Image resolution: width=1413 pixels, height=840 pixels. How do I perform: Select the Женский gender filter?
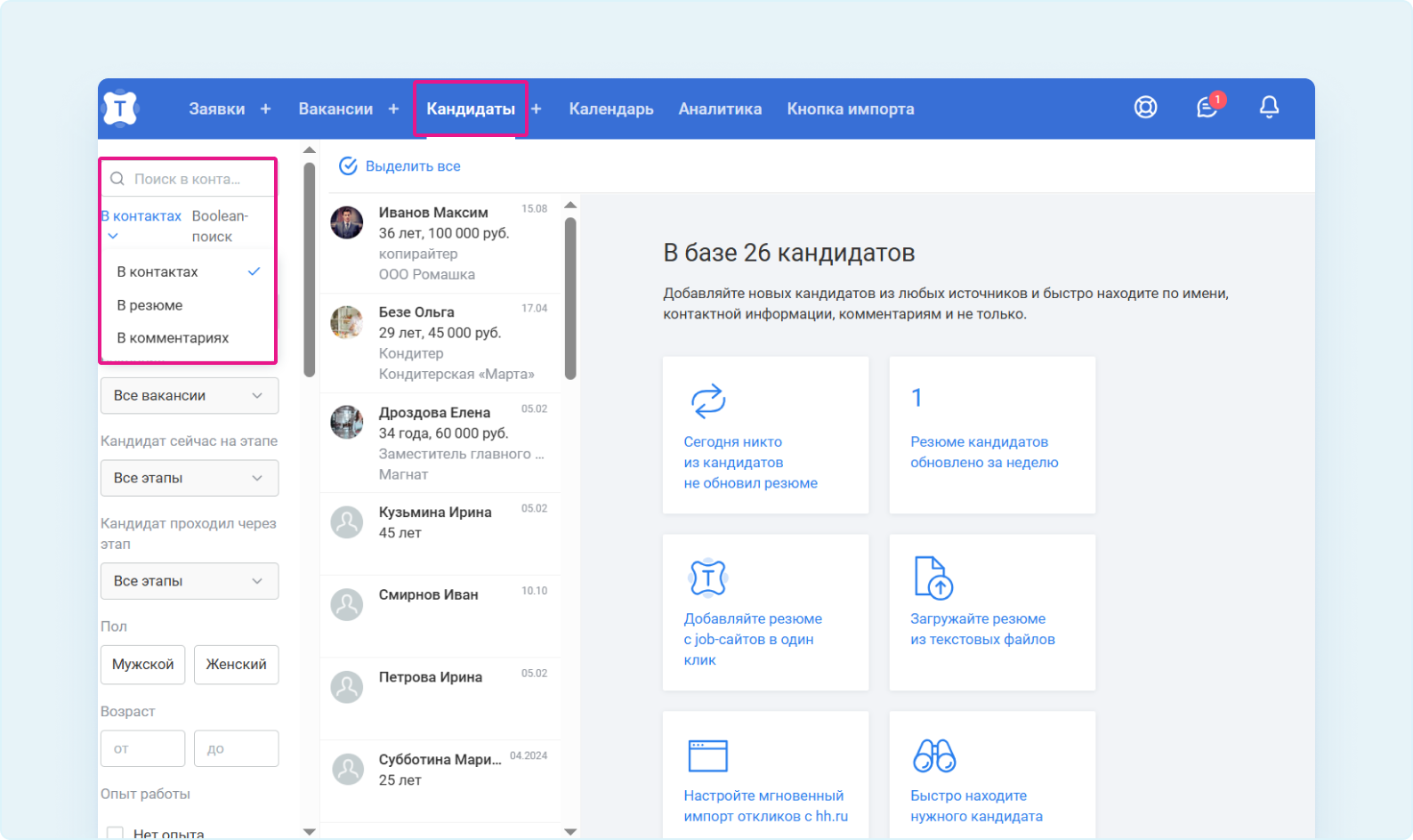click(236, 665)
